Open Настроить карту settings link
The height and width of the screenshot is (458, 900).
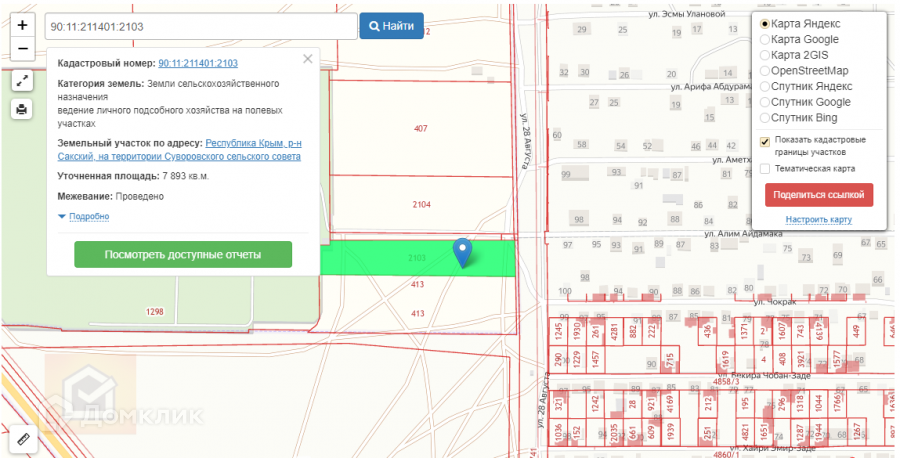click(818, 220)
